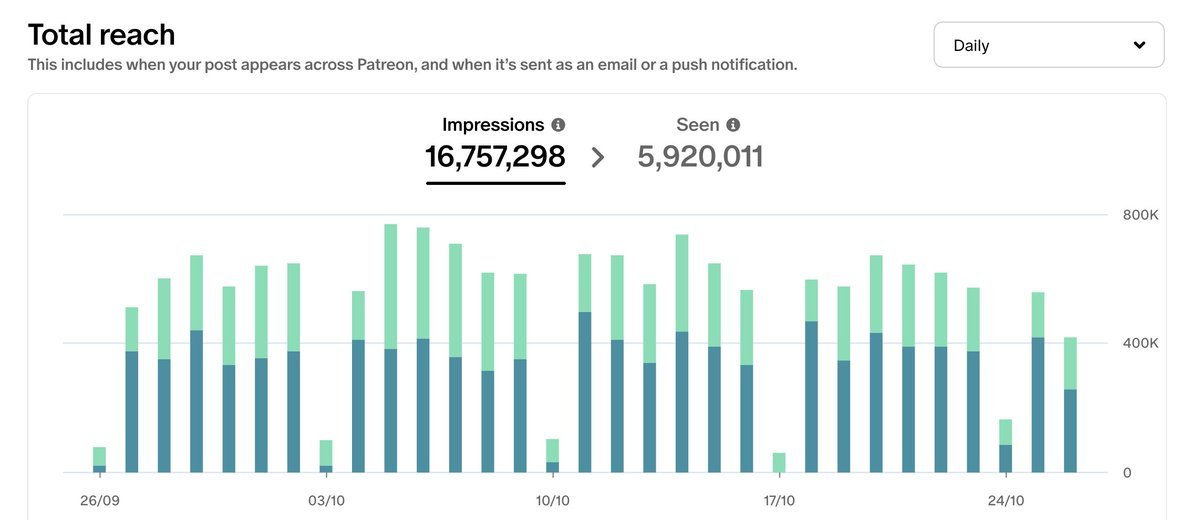Click the Total reach heading
This screenshot has height=520, width=1200.
(x=101, y=35)
